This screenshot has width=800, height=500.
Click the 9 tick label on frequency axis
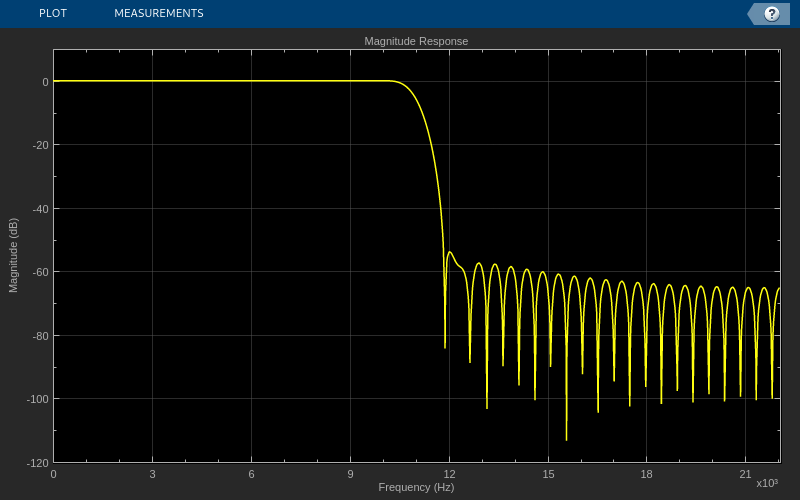pos(350,474)
